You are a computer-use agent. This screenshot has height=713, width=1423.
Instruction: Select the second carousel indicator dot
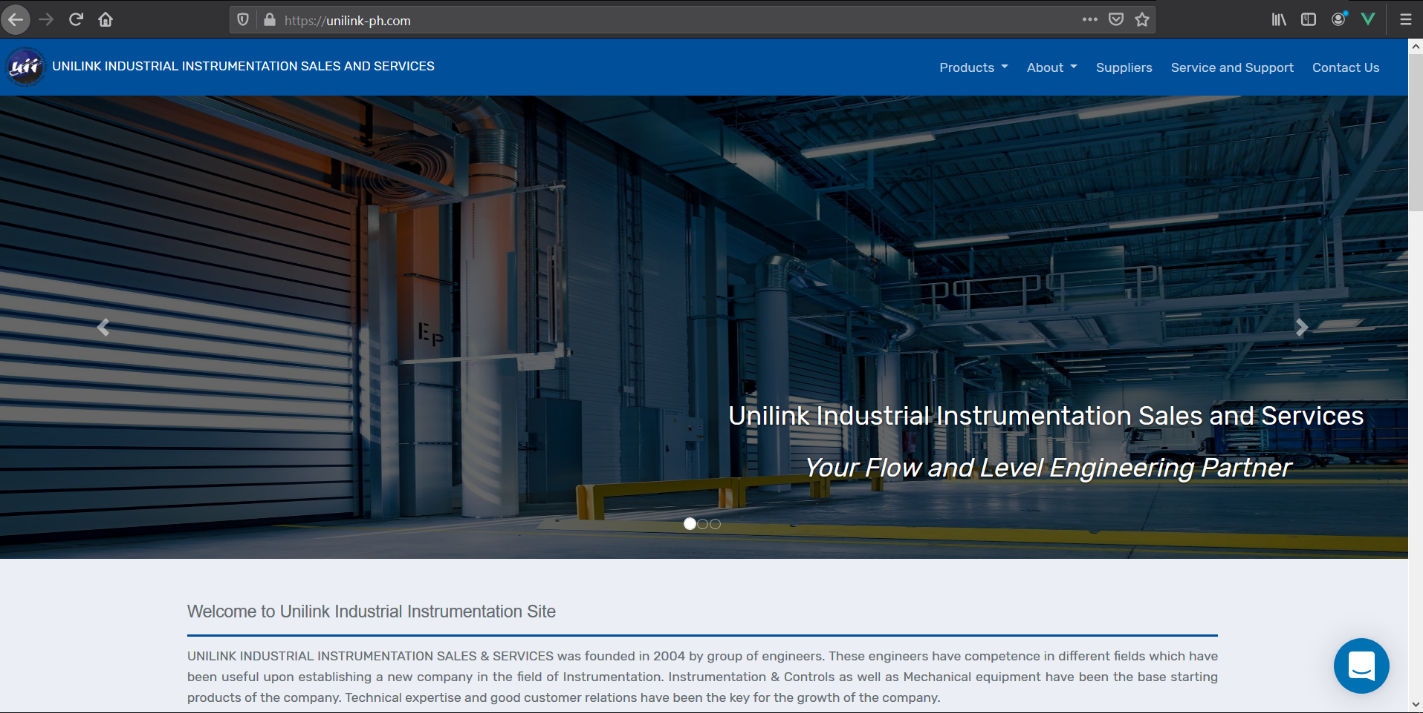coord(703,524)
